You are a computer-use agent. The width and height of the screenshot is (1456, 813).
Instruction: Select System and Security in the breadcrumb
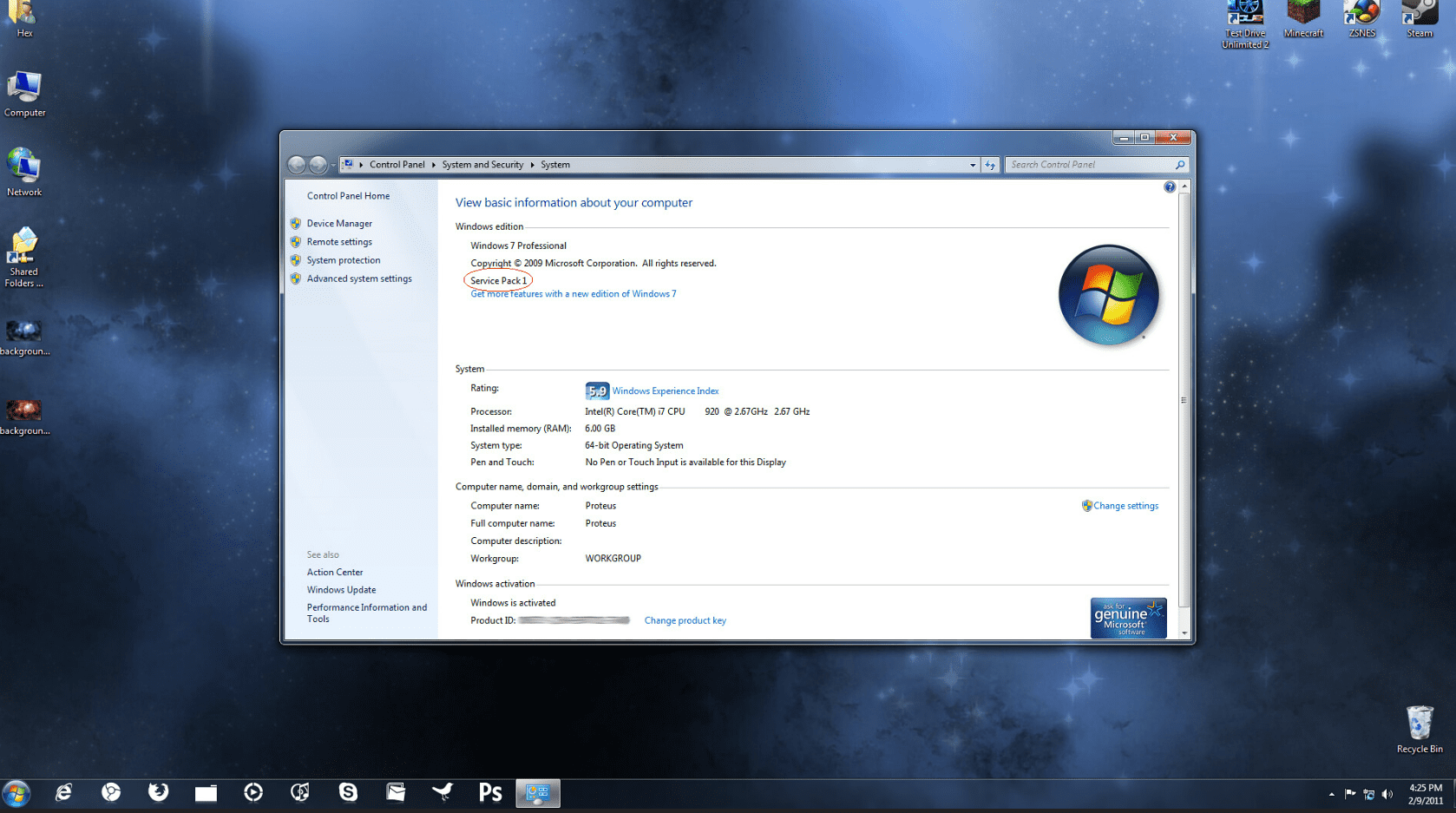click(482, 165)
